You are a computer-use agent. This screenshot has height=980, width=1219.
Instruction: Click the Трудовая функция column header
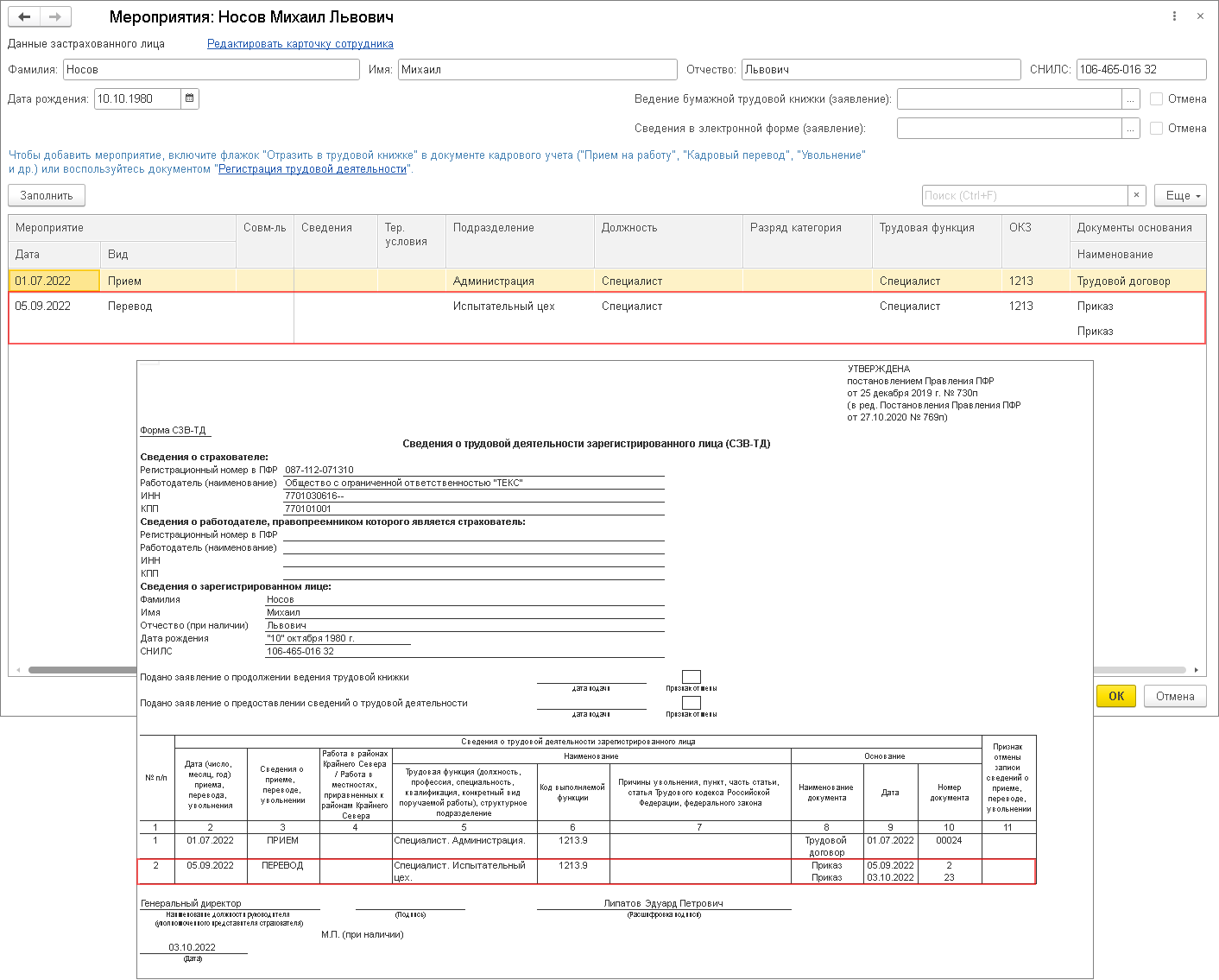point(937,241)
